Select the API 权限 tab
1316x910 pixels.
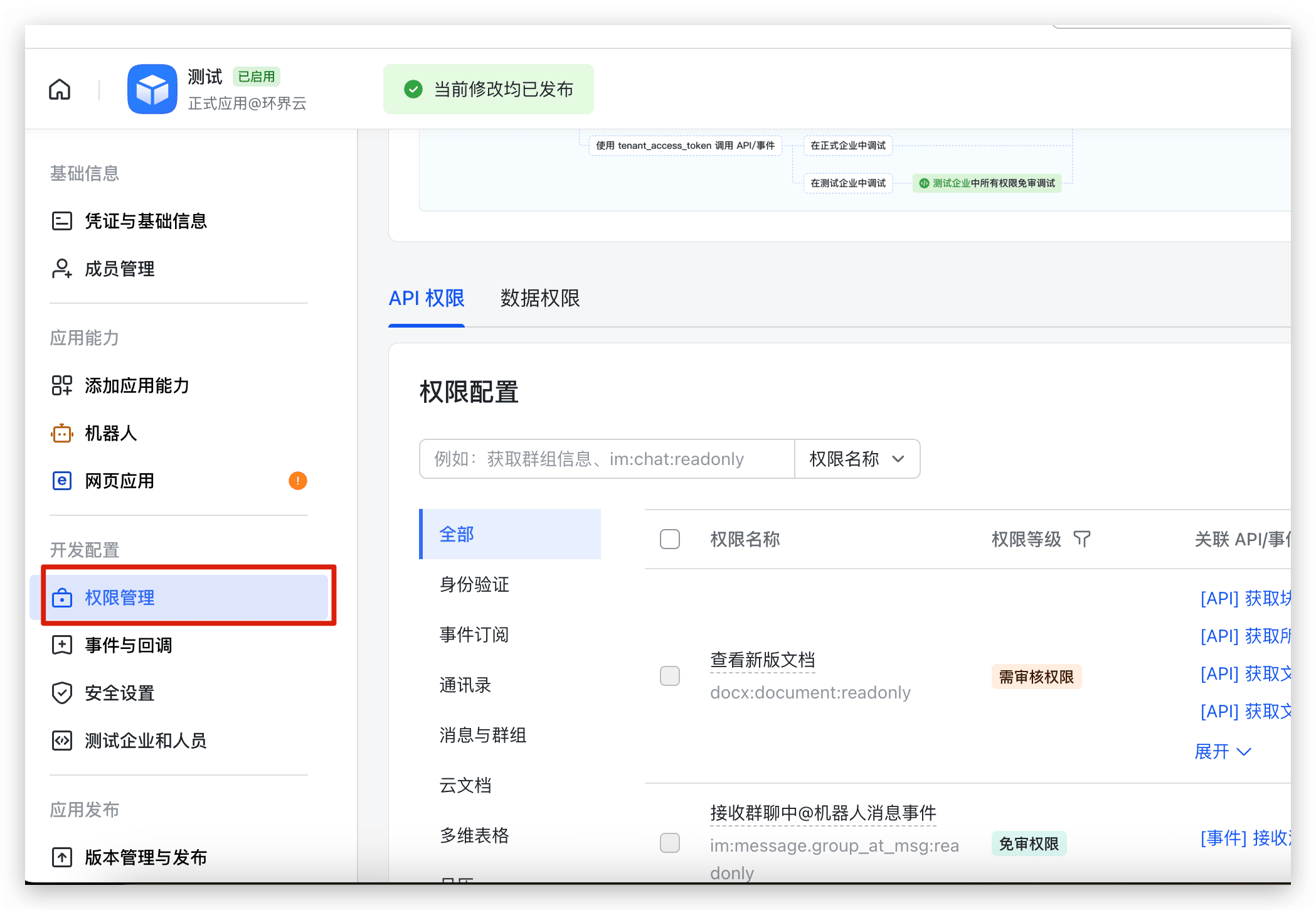pos(427,298)
